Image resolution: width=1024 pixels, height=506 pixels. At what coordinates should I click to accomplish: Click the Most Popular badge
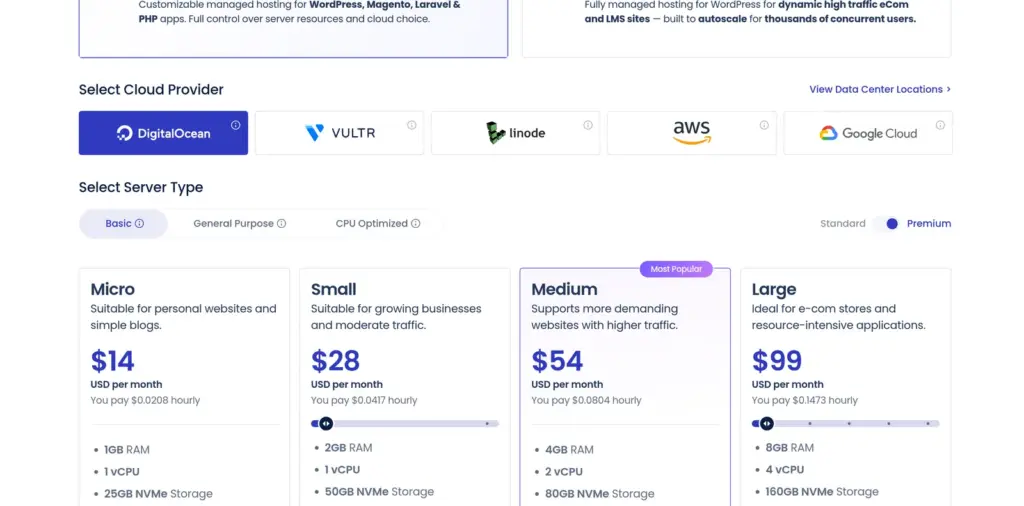(x=676, y=269)
